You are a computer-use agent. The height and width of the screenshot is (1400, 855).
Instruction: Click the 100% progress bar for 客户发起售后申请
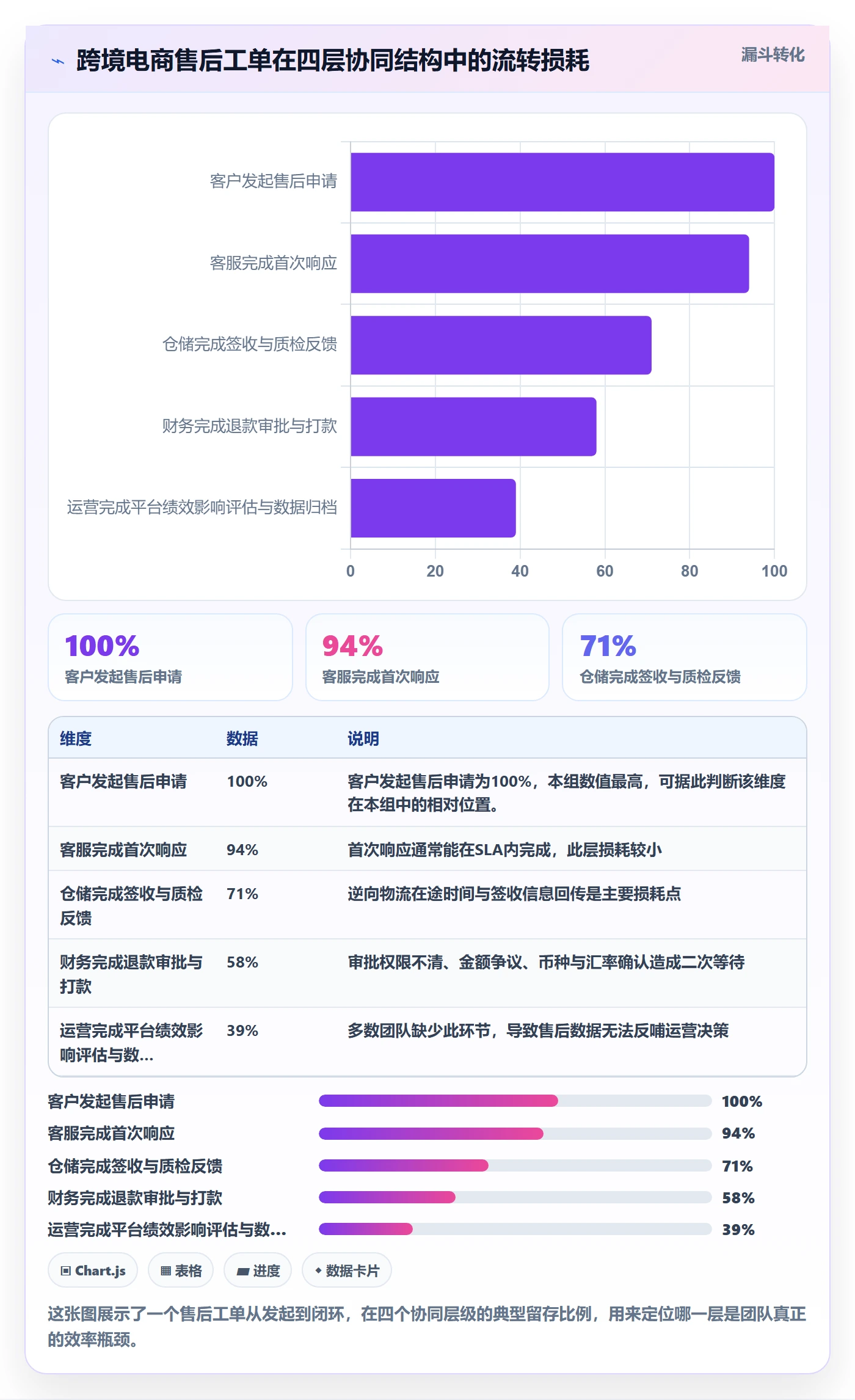pos(515,1101)
